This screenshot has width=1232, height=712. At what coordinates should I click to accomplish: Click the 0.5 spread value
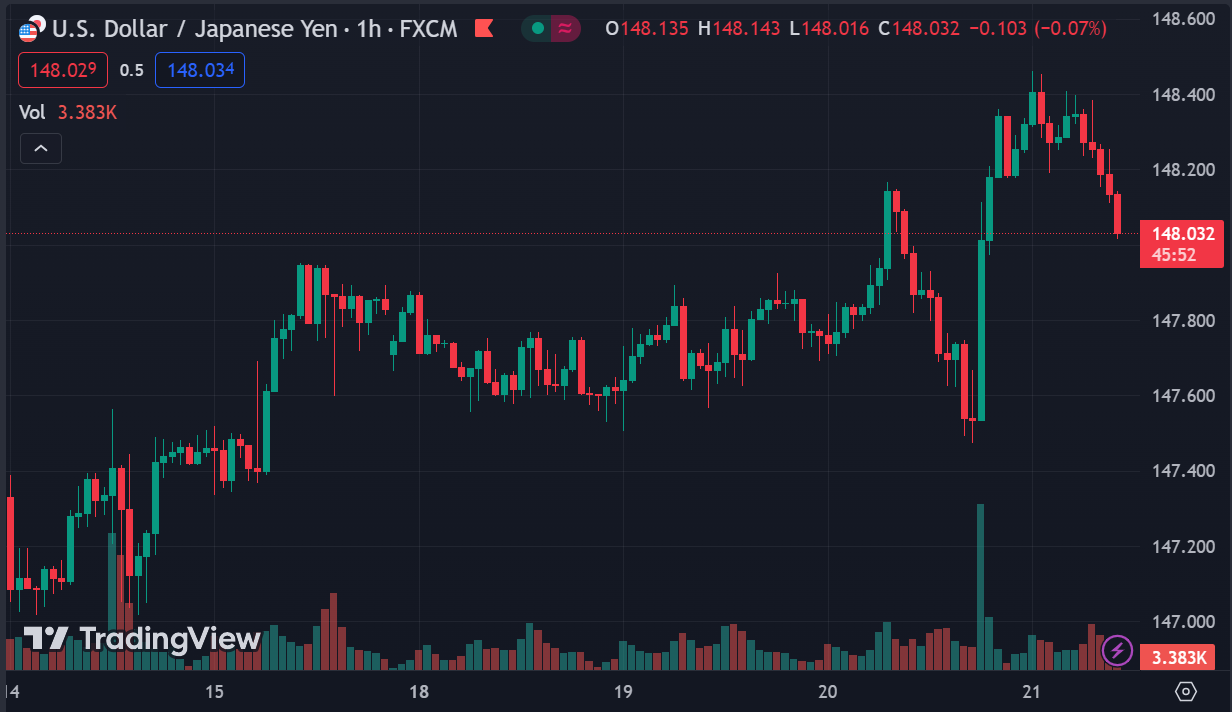pos(132,70)
